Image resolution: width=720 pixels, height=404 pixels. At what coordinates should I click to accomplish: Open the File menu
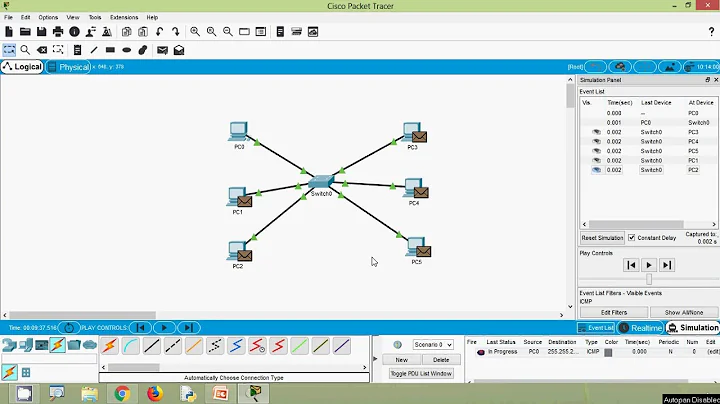point(8,17)
